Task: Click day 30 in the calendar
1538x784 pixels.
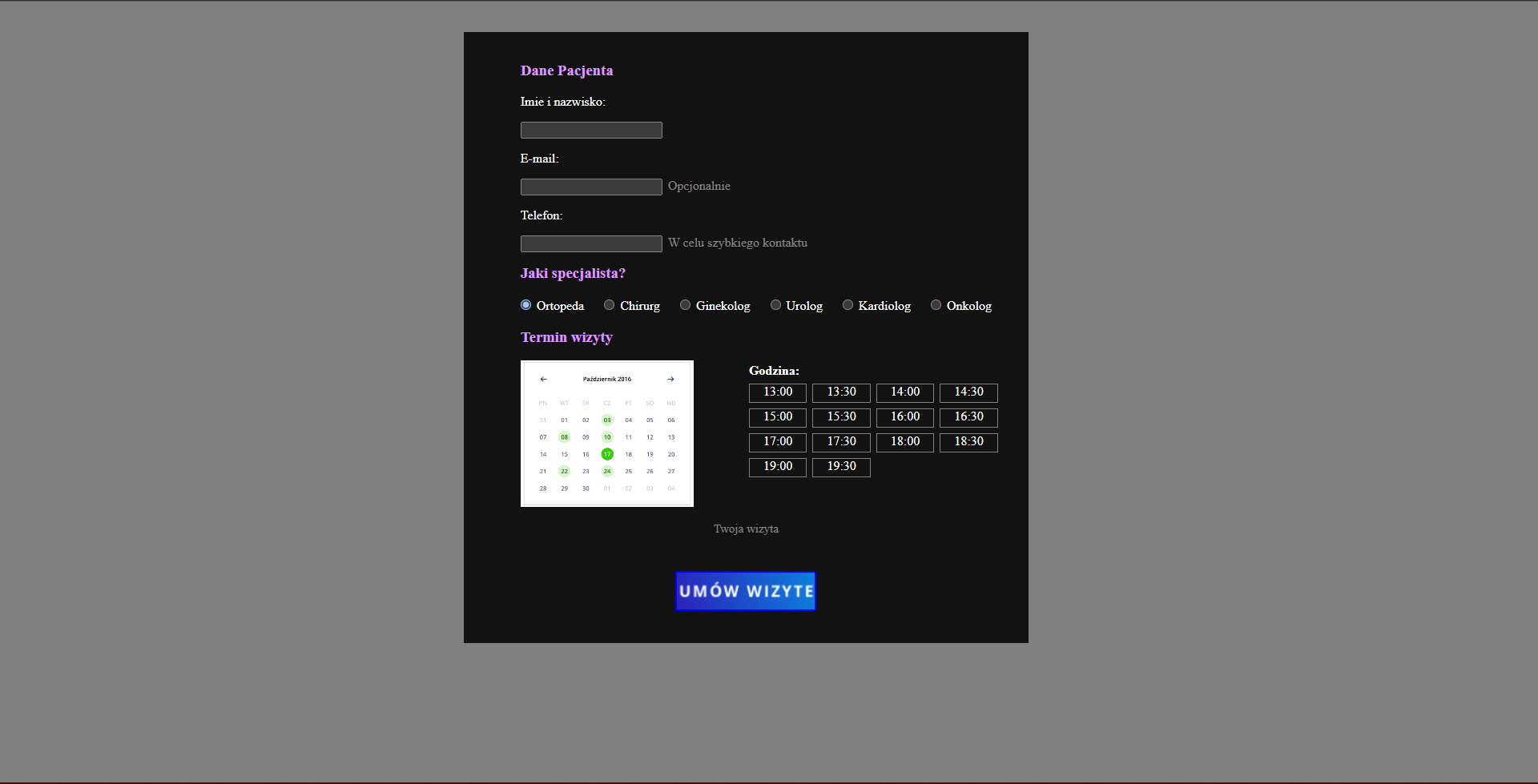Action: (x=586, y=488)
